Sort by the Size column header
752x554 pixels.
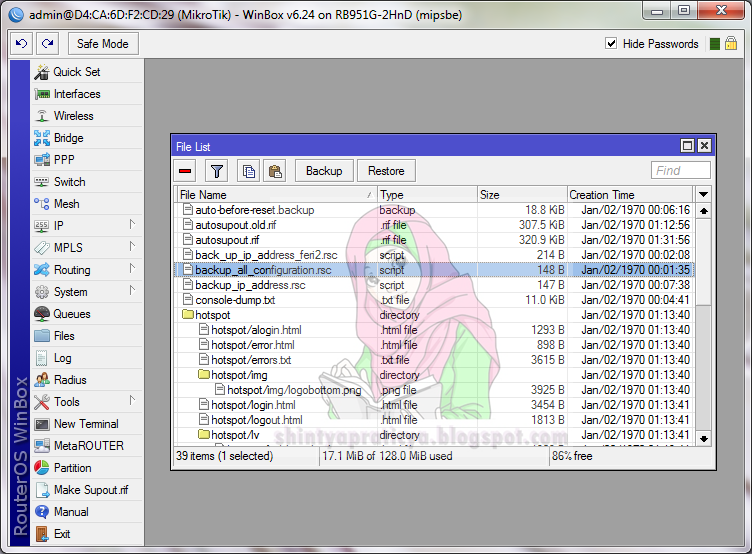(x=522, y=195)
